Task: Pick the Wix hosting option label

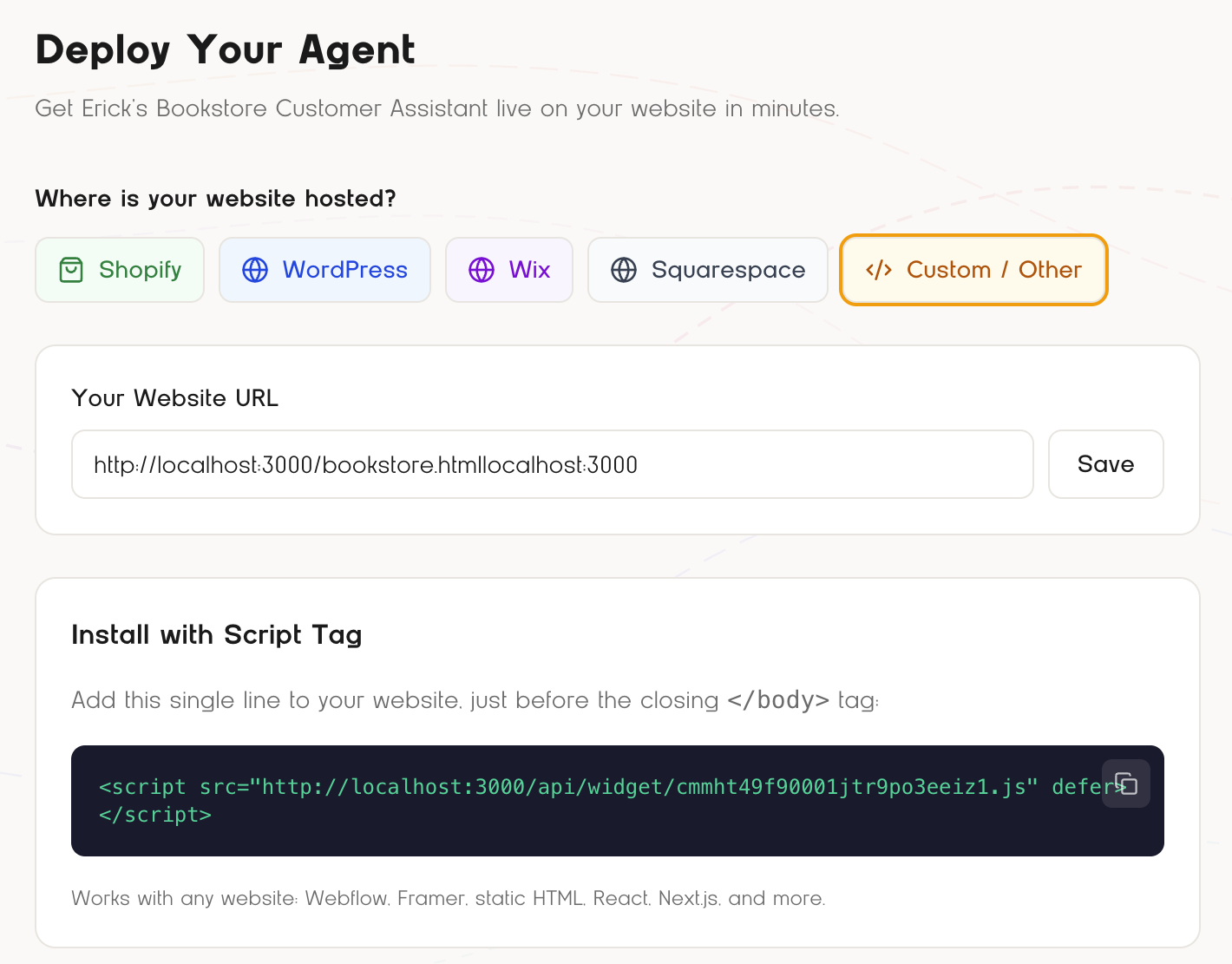Action: click(529, 270)
